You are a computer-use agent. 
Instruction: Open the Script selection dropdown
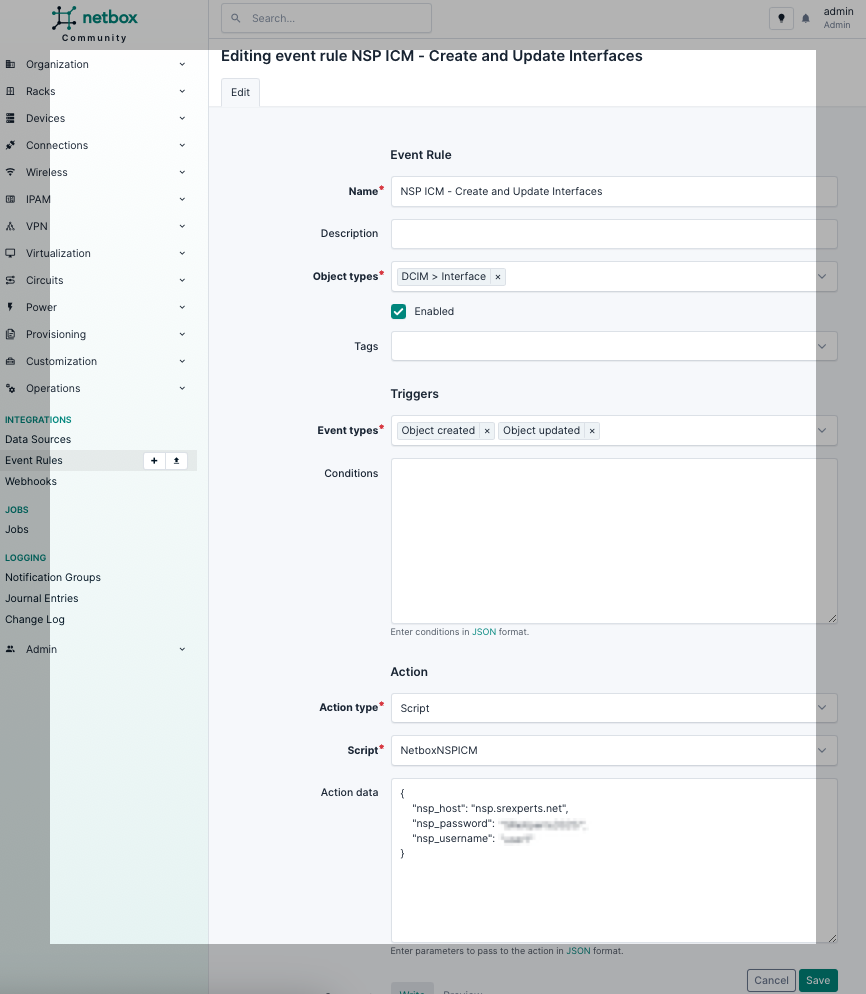pos(613,750)
